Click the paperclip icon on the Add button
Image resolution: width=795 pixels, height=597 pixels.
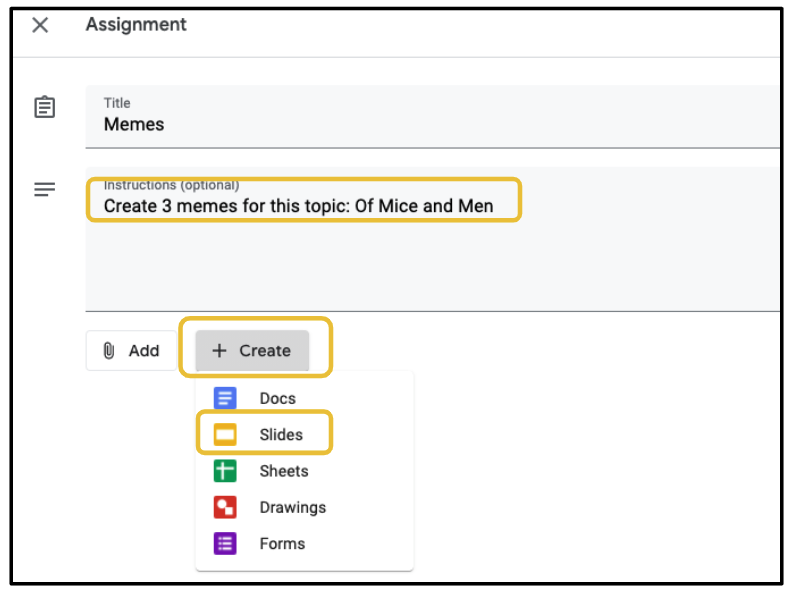click(x=110, y=351)
